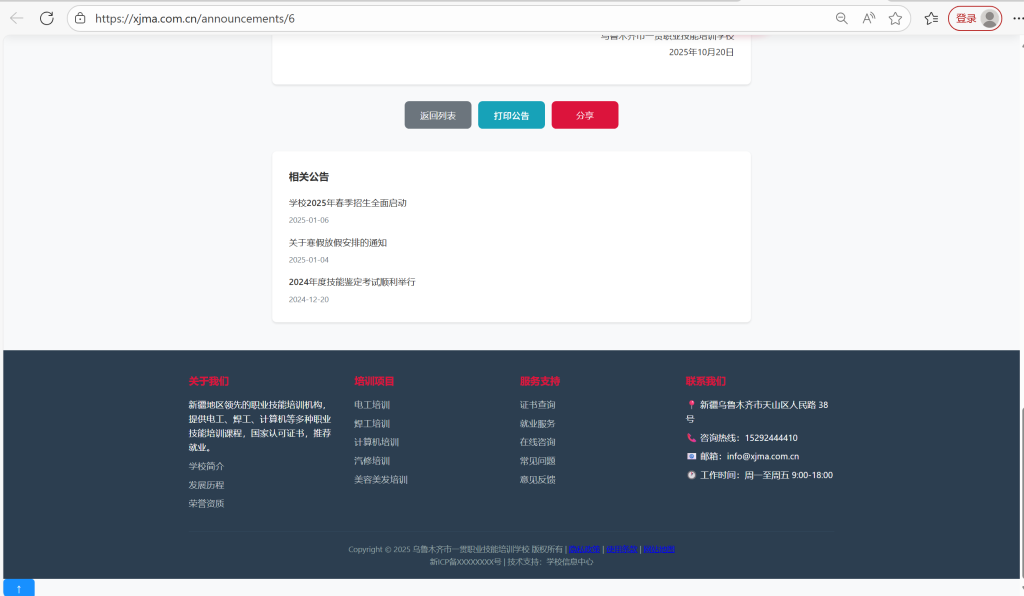Click the browser back arrow
The image size is (1024, 596).
(x=17, y=18)
